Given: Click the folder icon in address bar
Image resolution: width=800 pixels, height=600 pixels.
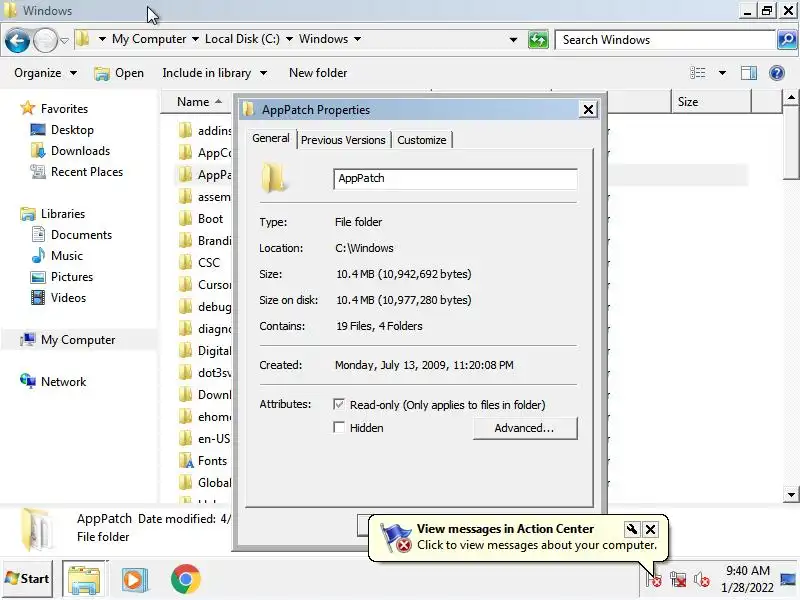Looking at the screenshot, I should click(x=83, y=39).
